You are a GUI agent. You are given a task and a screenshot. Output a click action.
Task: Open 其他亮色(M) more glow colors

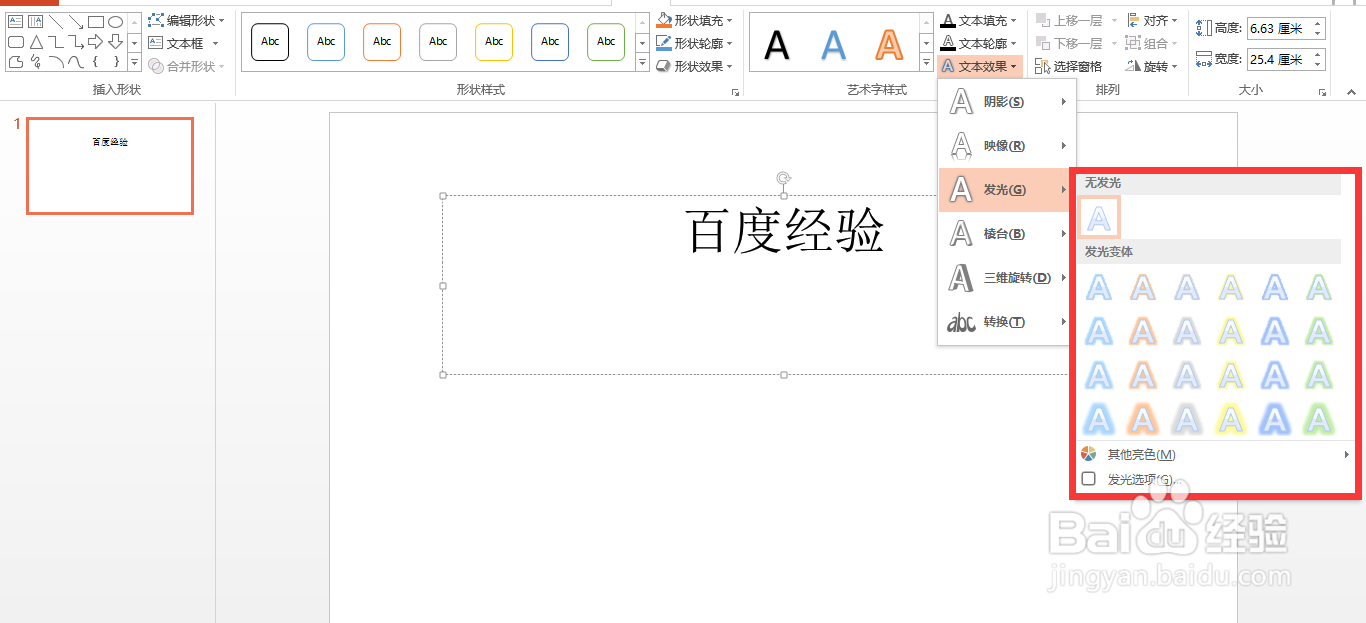1215,455
